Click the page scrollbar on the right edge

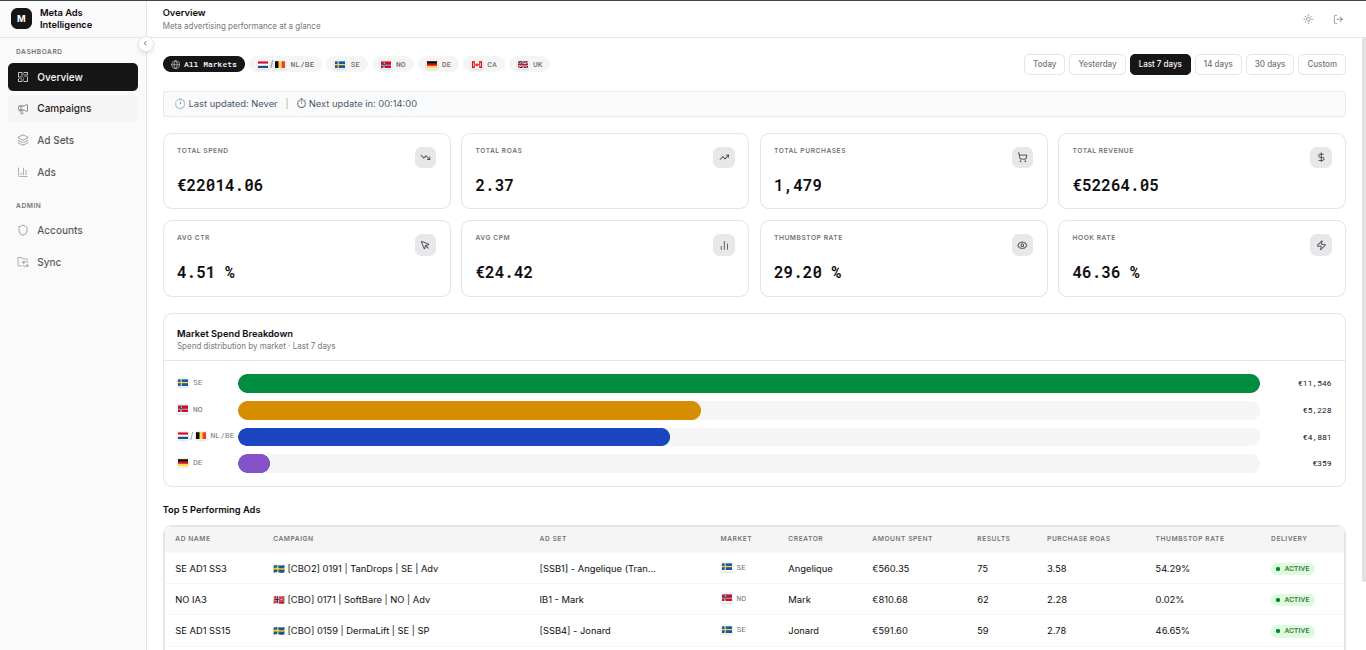[1362, 310]
